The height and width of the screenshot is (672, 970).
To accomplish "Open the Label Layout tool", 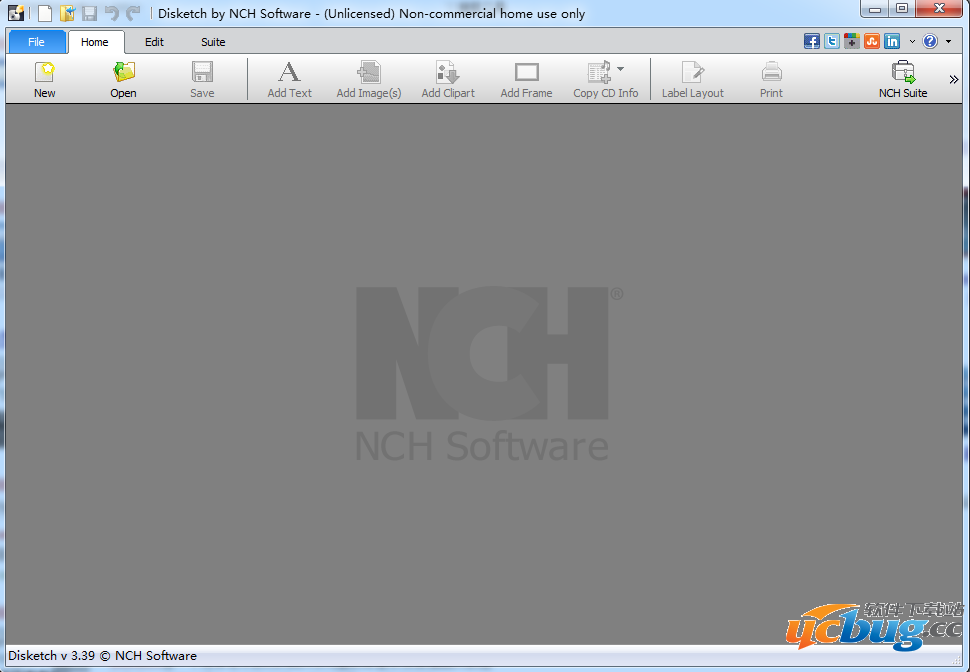I will (x=692, y=79).
